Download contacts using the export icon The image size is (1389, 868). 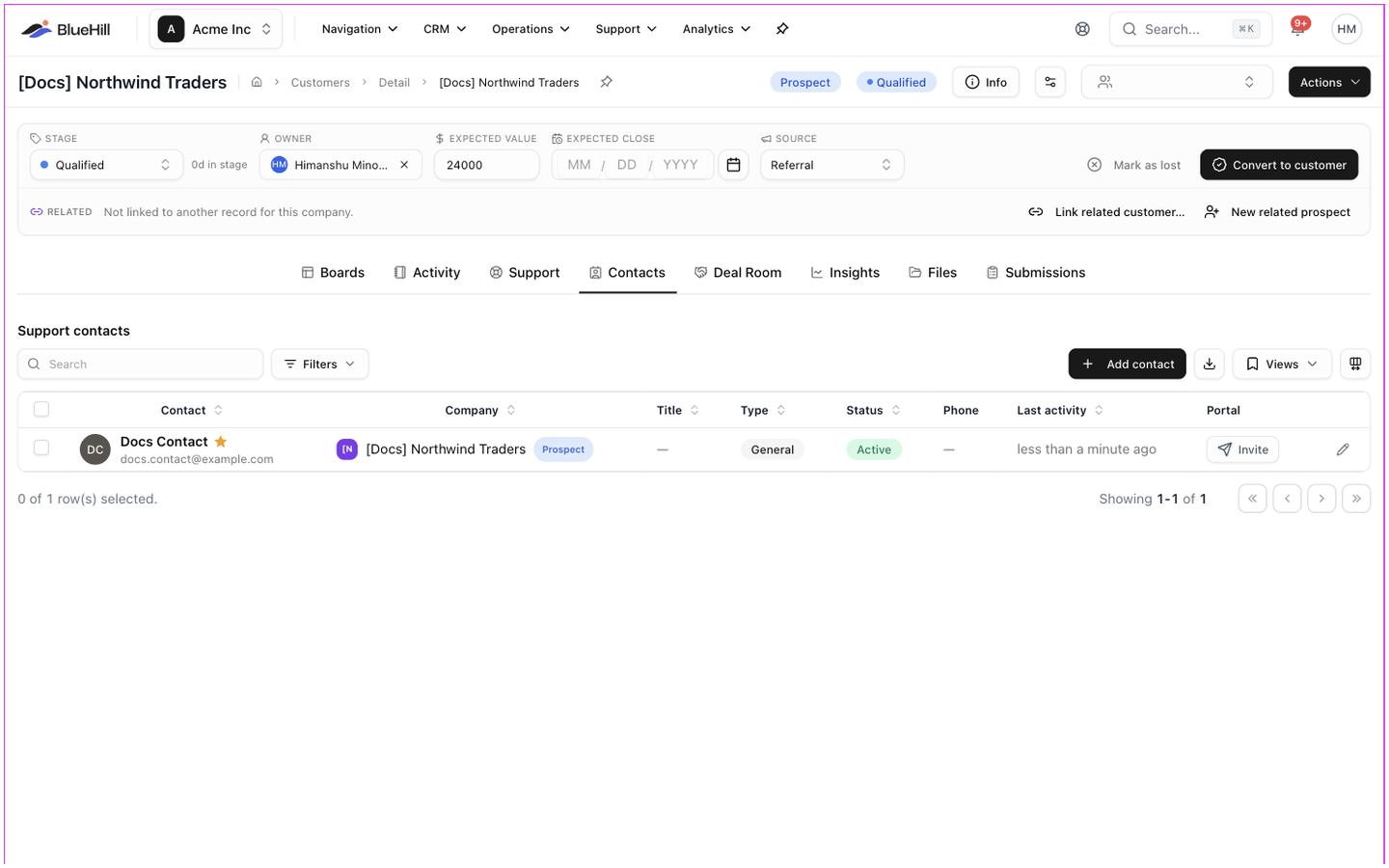tap(1210, 364)
